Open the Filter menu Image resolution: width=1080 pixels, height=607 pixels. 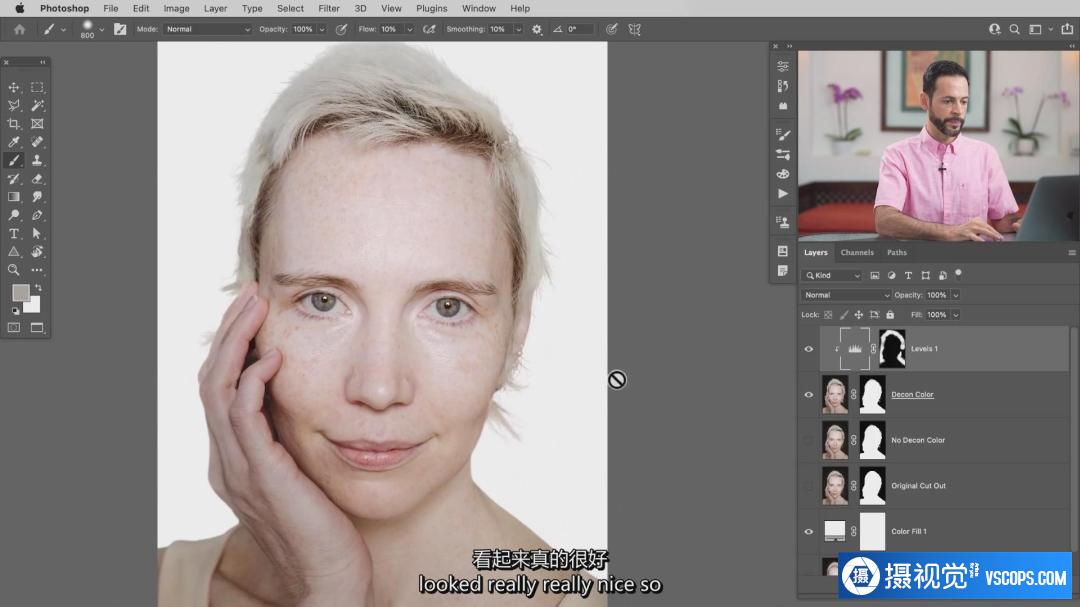pyautogui.click(x=329, y=8)
